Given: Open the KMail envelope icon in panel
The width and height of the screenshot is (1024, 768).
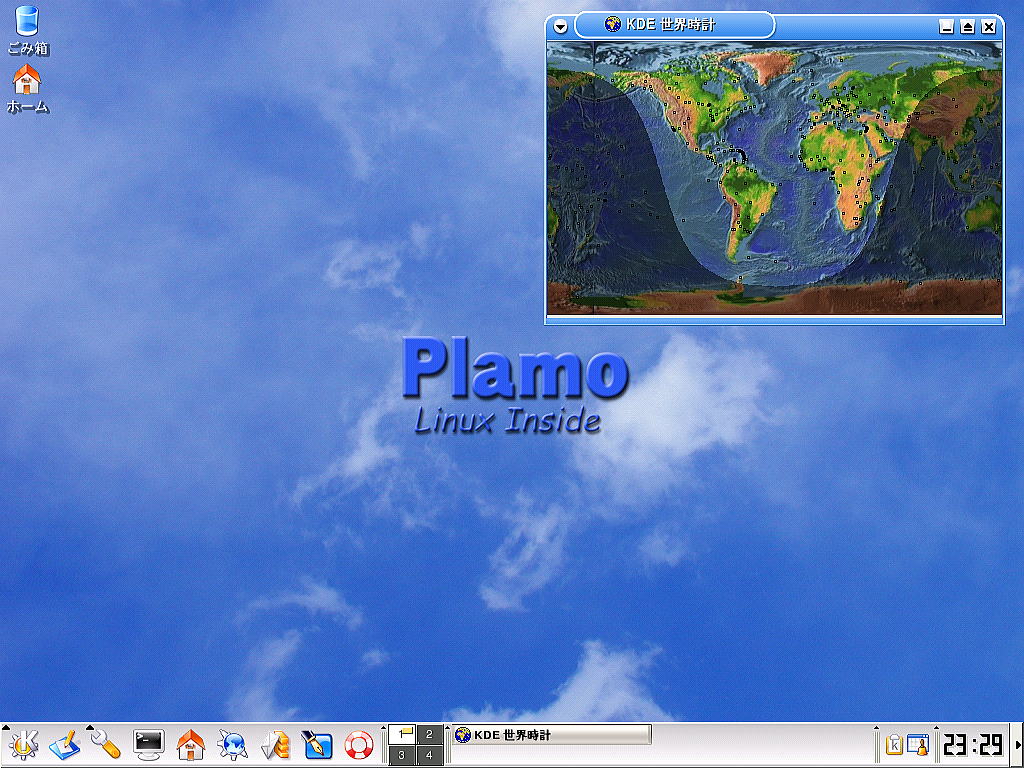Looking at the screenshot, I should (x=275, y=744).
